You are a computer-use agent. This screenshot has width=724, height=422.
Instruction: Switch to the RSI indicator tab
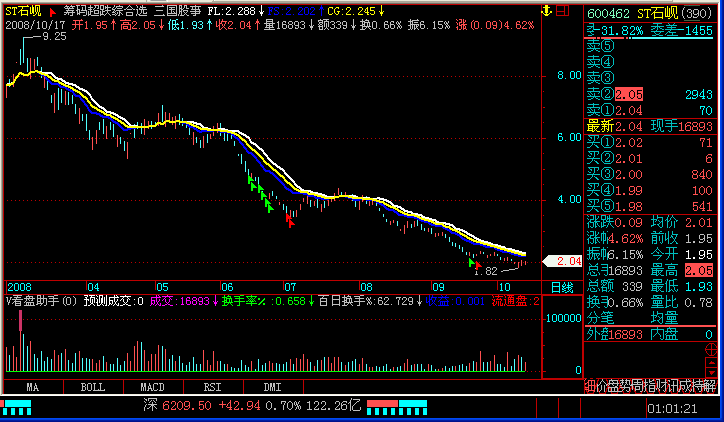[x=212, y=387]
